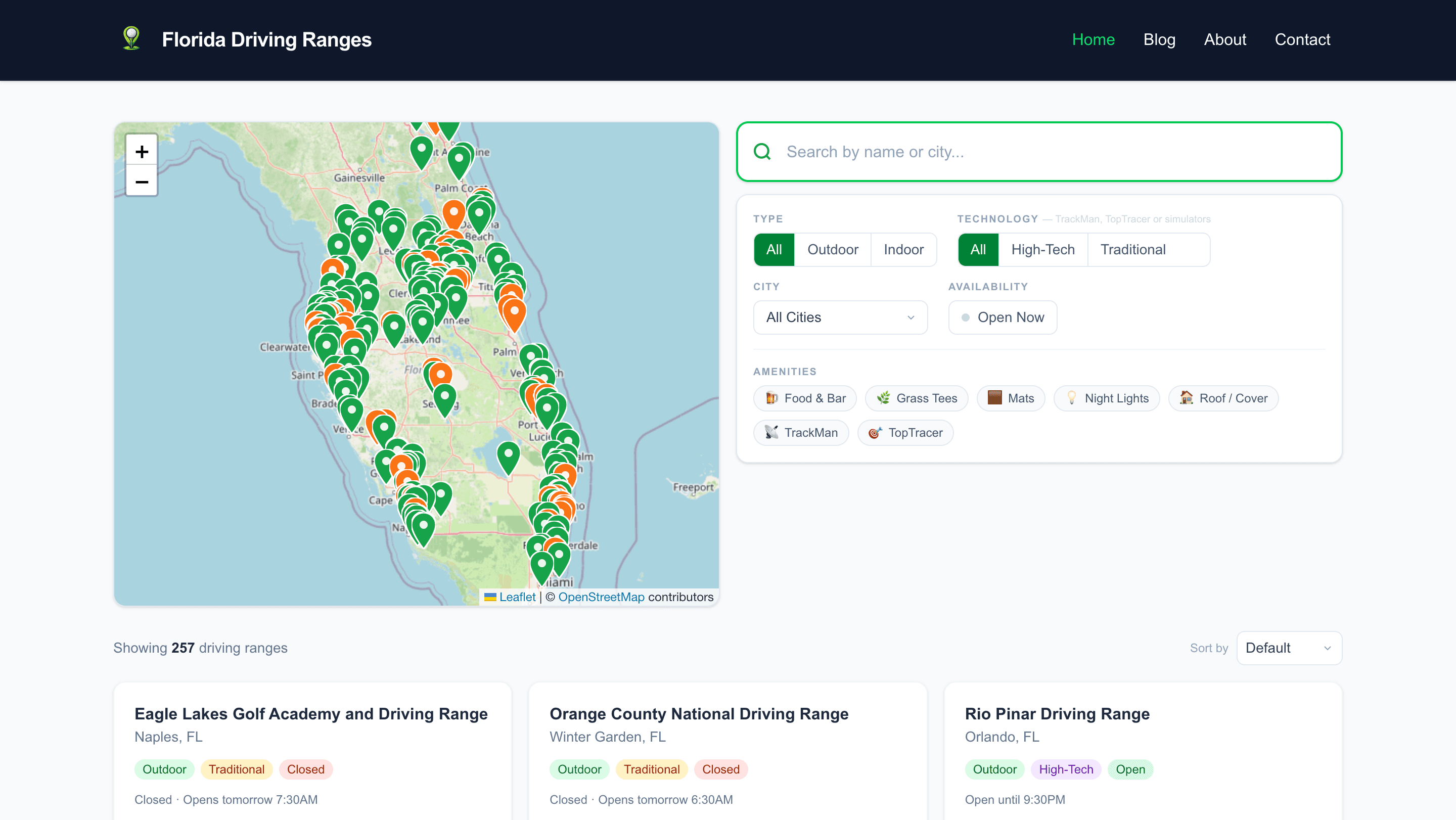Open the Leaflet attribution link
The width and height of the screenshot is (1456, 820).
(517, 598)
